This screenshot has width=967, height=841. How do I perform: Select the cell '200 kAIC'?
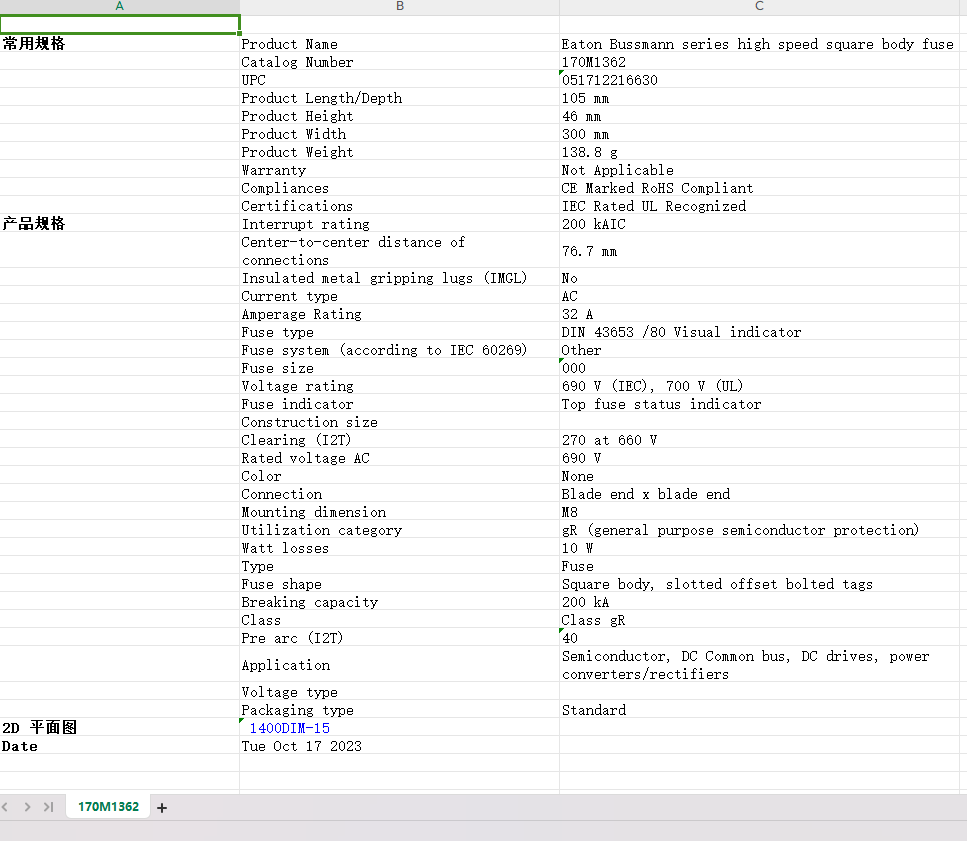759,224
